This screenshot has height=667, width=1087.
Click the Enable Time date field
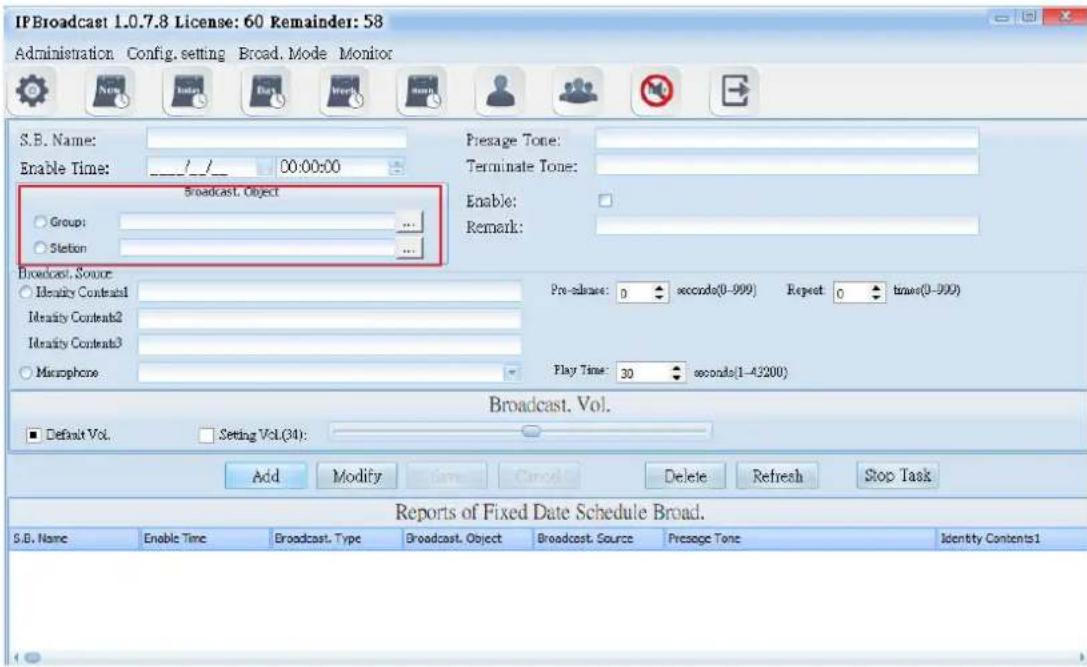202,167
